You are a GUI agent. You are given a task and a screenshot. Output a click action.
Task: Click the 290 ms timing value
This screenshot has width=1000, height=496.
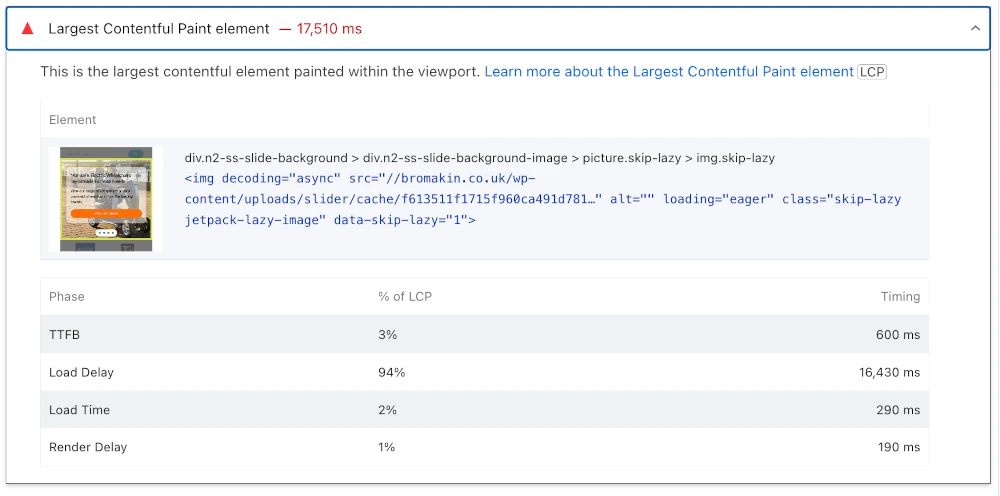[x=898, y=410]
